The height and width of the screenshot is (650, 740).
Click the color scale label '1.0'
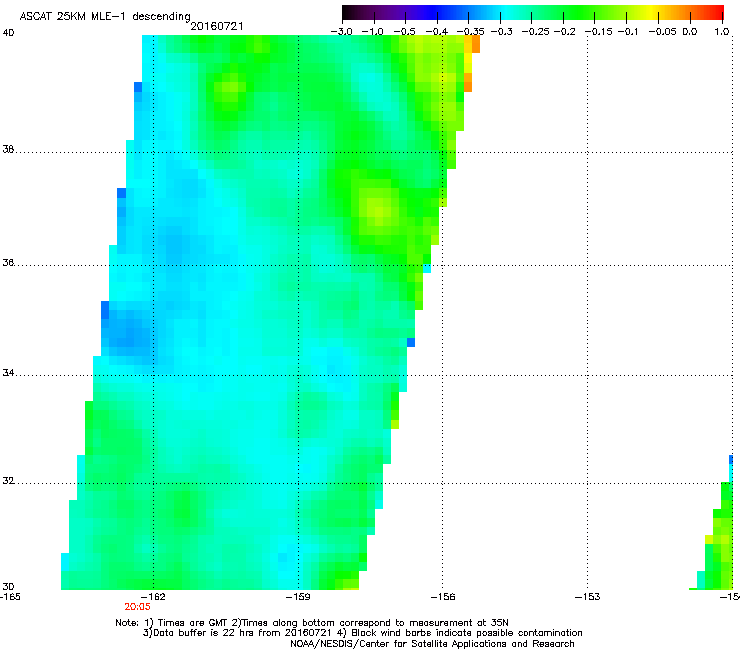[722, 32]
